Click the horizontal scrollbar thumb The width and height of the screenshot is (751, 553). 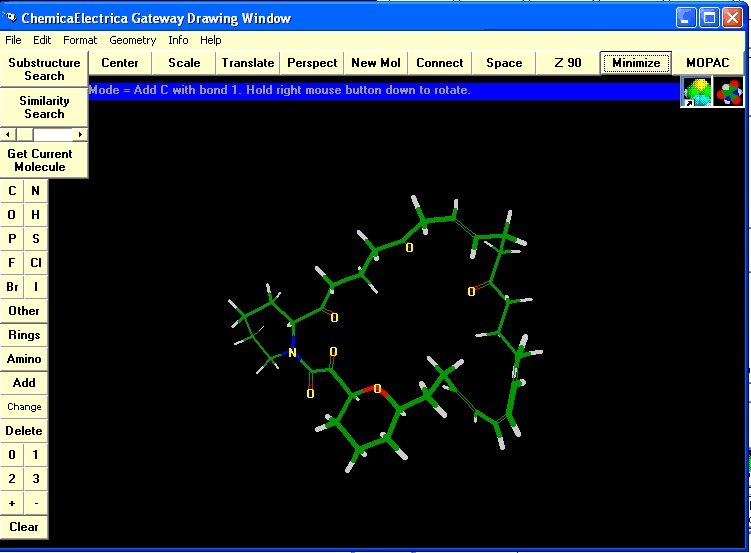click(24, 135)
